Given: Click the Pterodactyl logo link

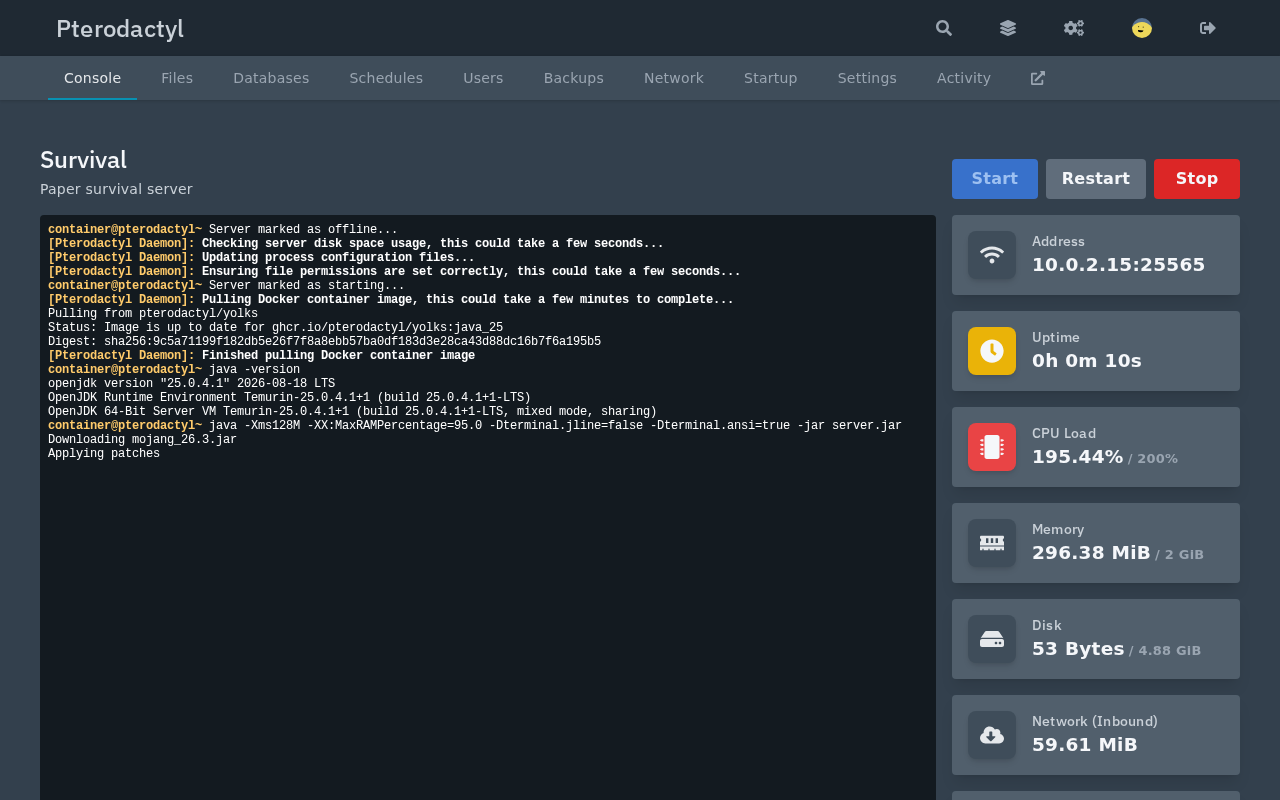Looking at the screenshot, I should point(120,28).
